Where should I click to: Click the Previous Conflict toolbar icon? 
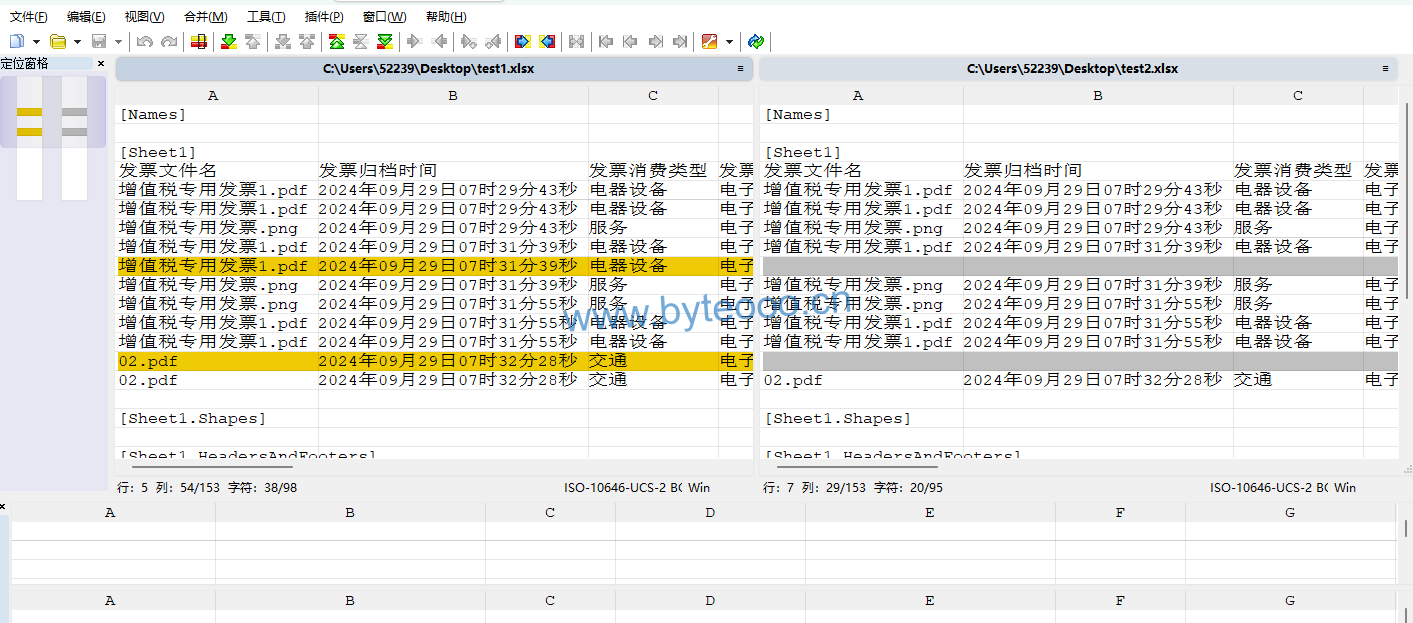(307, 41)
